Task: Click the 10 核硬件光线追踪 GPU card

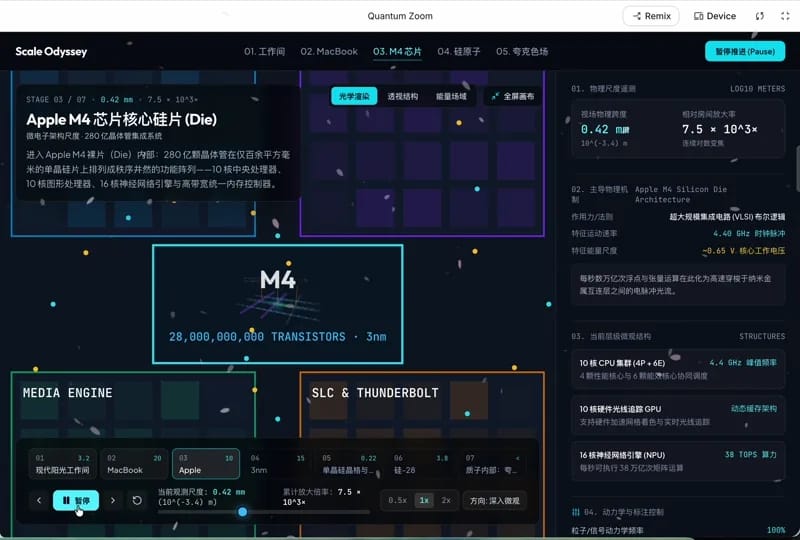Action: pyautogui.click(x=678, y=415)
